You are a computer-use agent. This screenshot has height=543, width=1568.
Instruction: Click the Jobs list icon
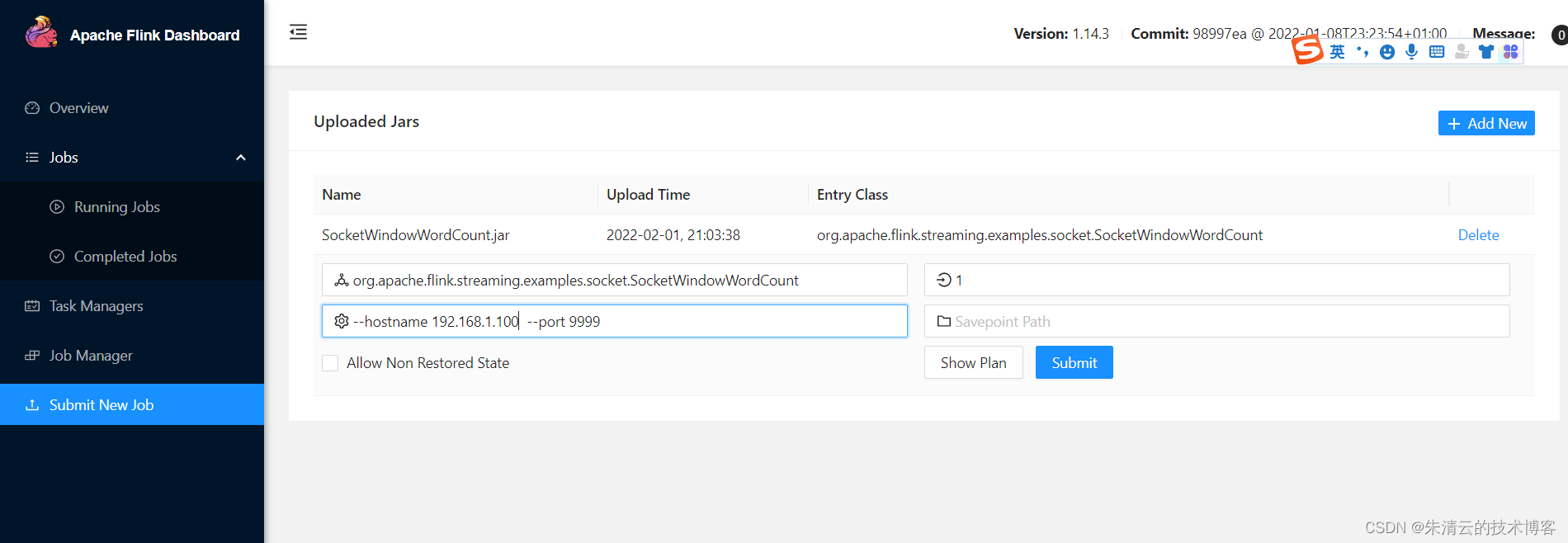click(32, 158)
